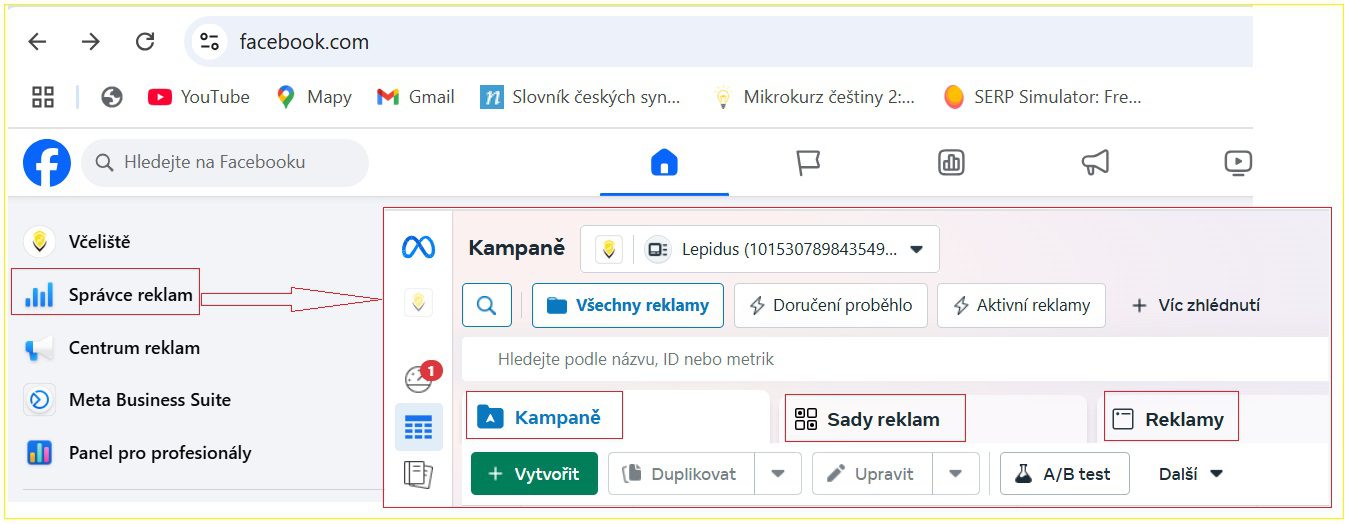Reload the page with browser refresh icon

(145, 42)
